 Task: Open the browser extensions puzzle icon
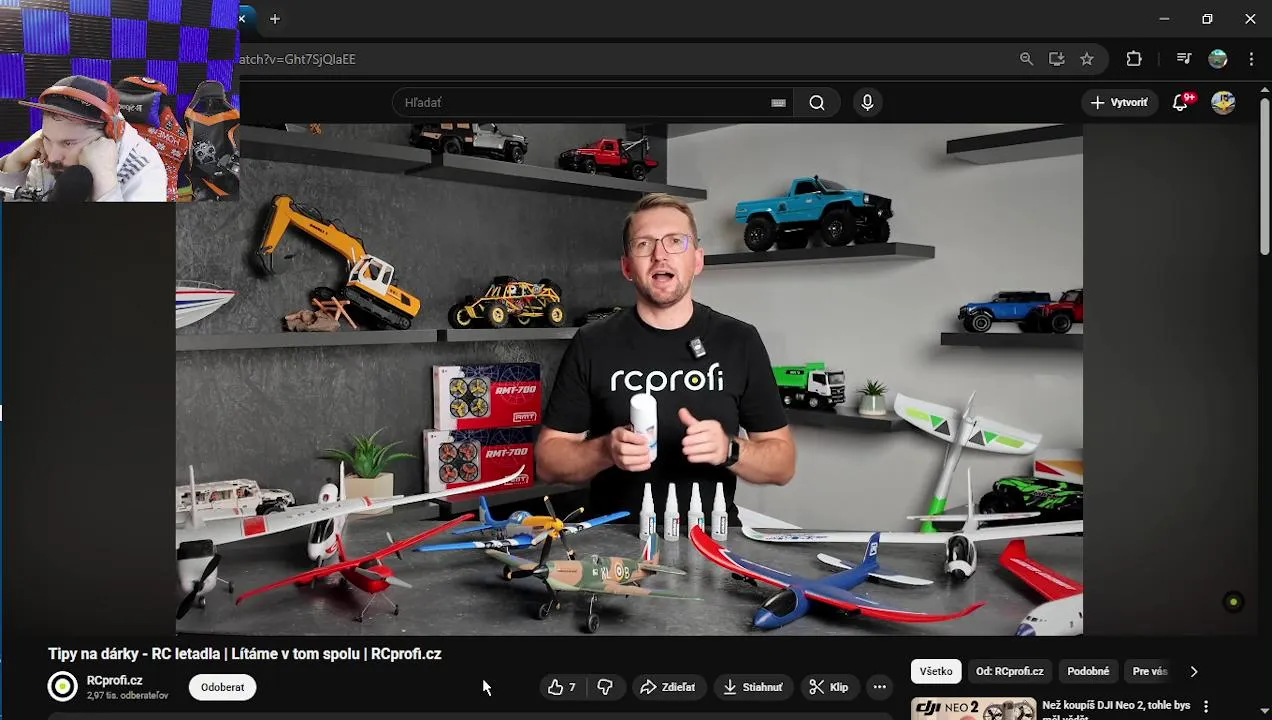(x=1134, y=59)
